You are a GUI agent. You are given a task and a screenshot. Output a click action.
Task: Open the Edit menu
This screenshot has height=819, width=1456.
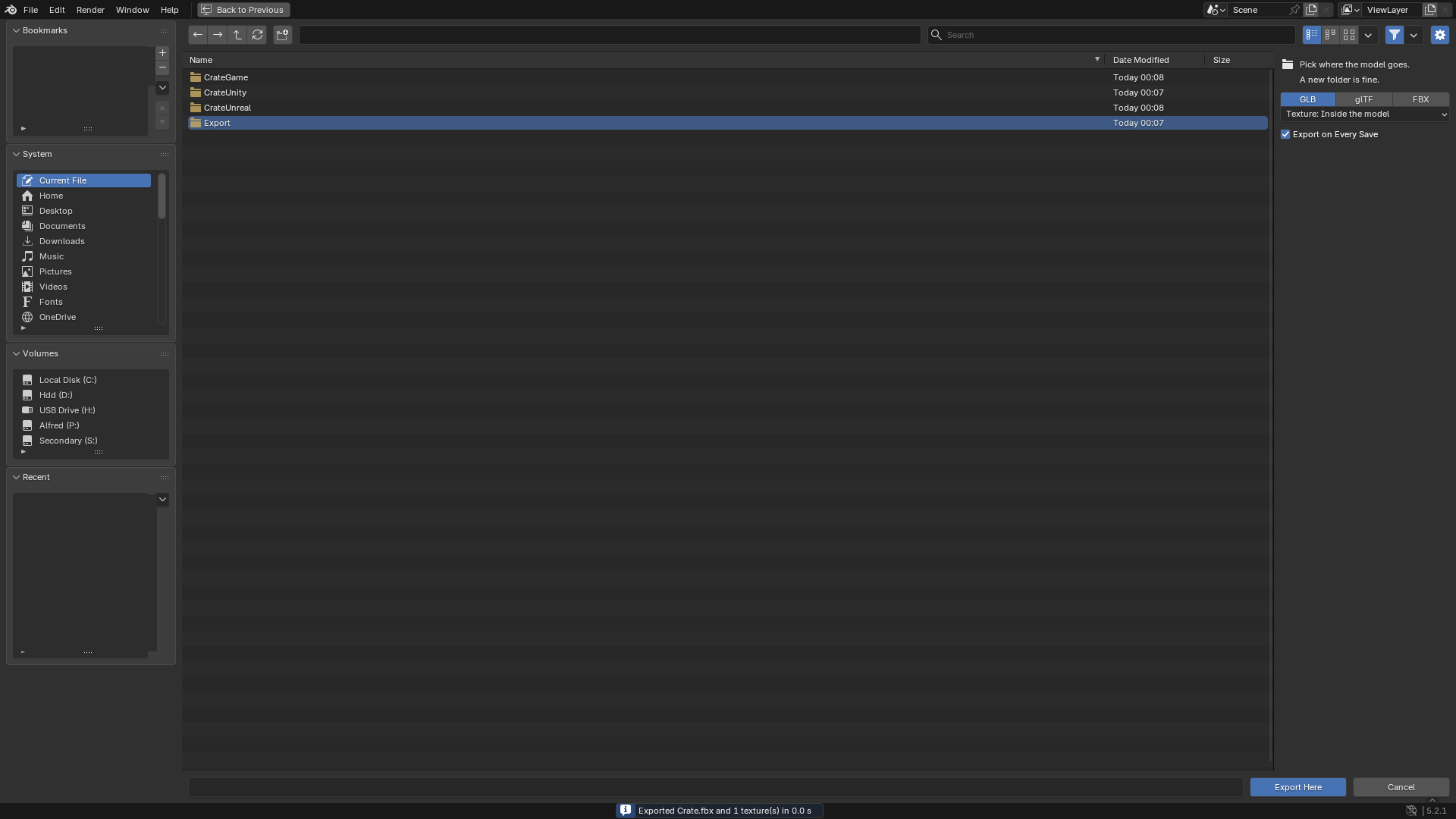pyautogui.click(x=57, y=10)
